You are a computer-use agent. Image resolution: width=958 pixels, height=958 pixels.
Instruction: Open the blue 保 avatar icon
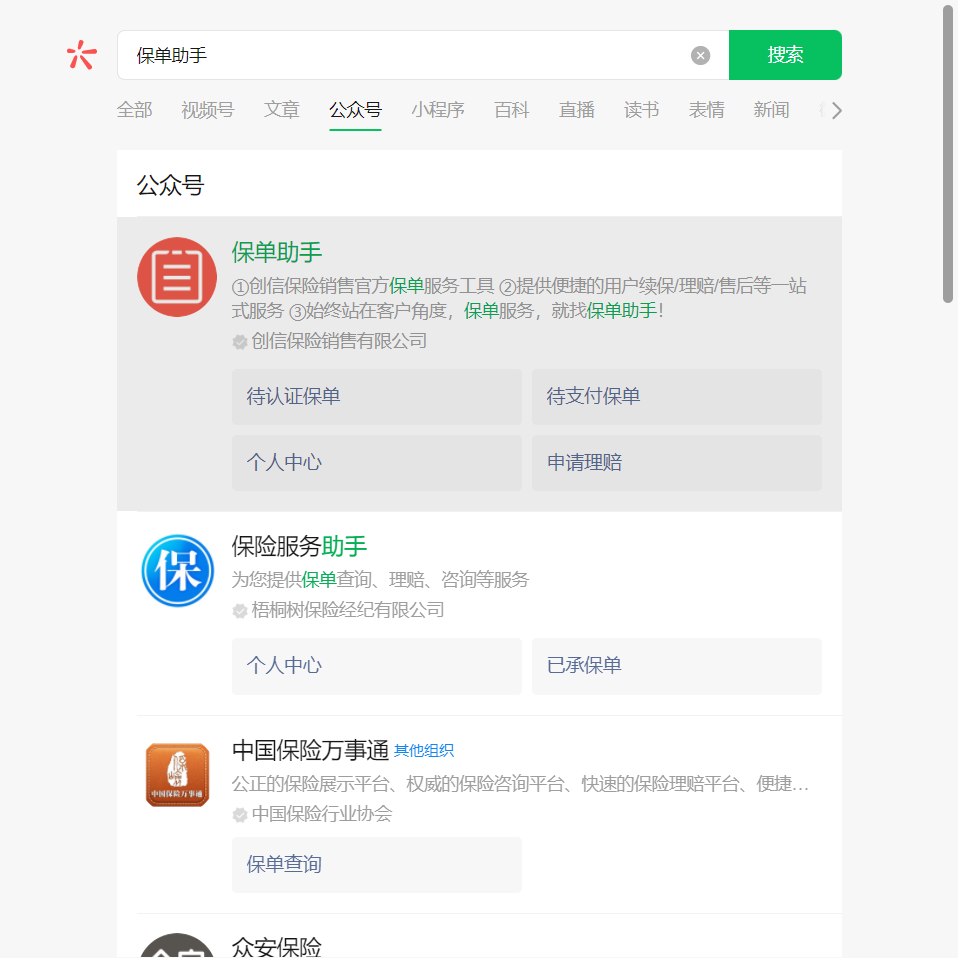pyautogui.click(x=177, y=571)
